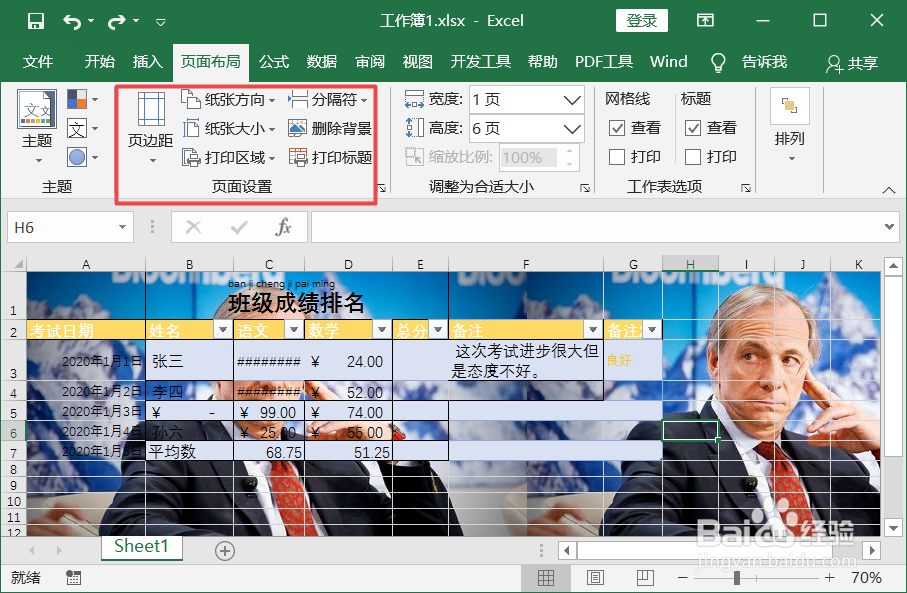Collapse the ribbon with the chevron
The width and height of the screenshot is (907, 593).
coord(888,190)
